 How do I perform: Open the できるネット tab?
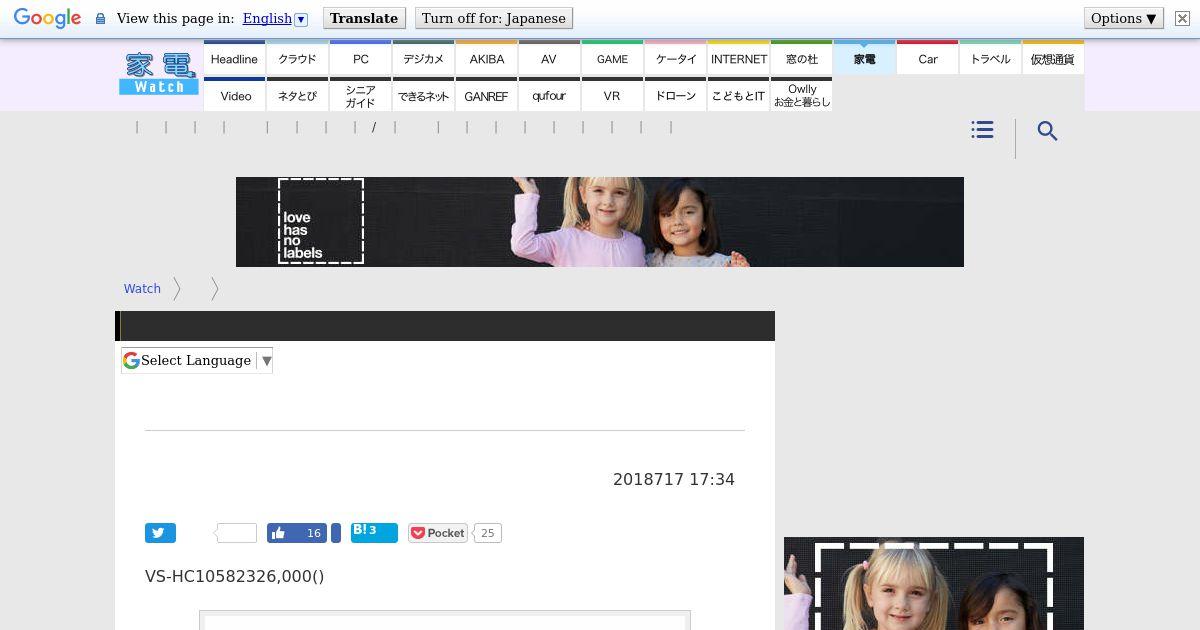coord(423,95)
